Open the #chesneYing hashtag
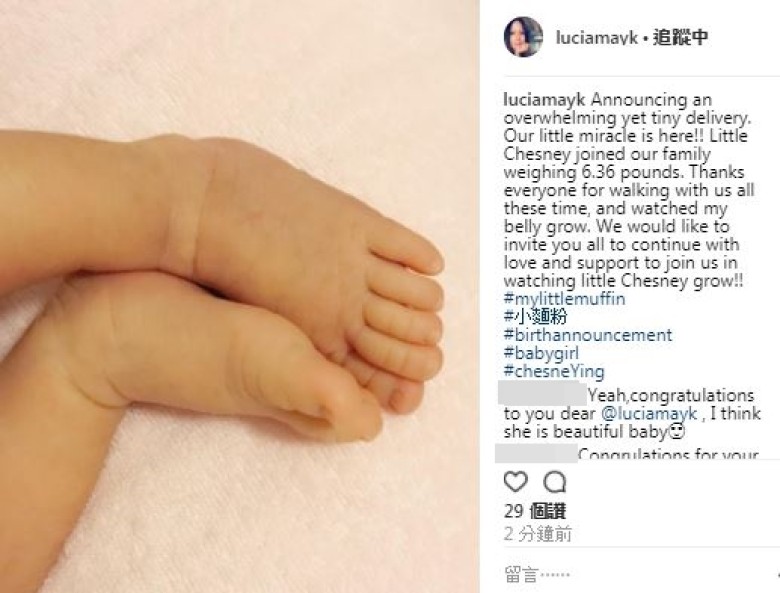780x593 pixels. click(x=554, y=372)
